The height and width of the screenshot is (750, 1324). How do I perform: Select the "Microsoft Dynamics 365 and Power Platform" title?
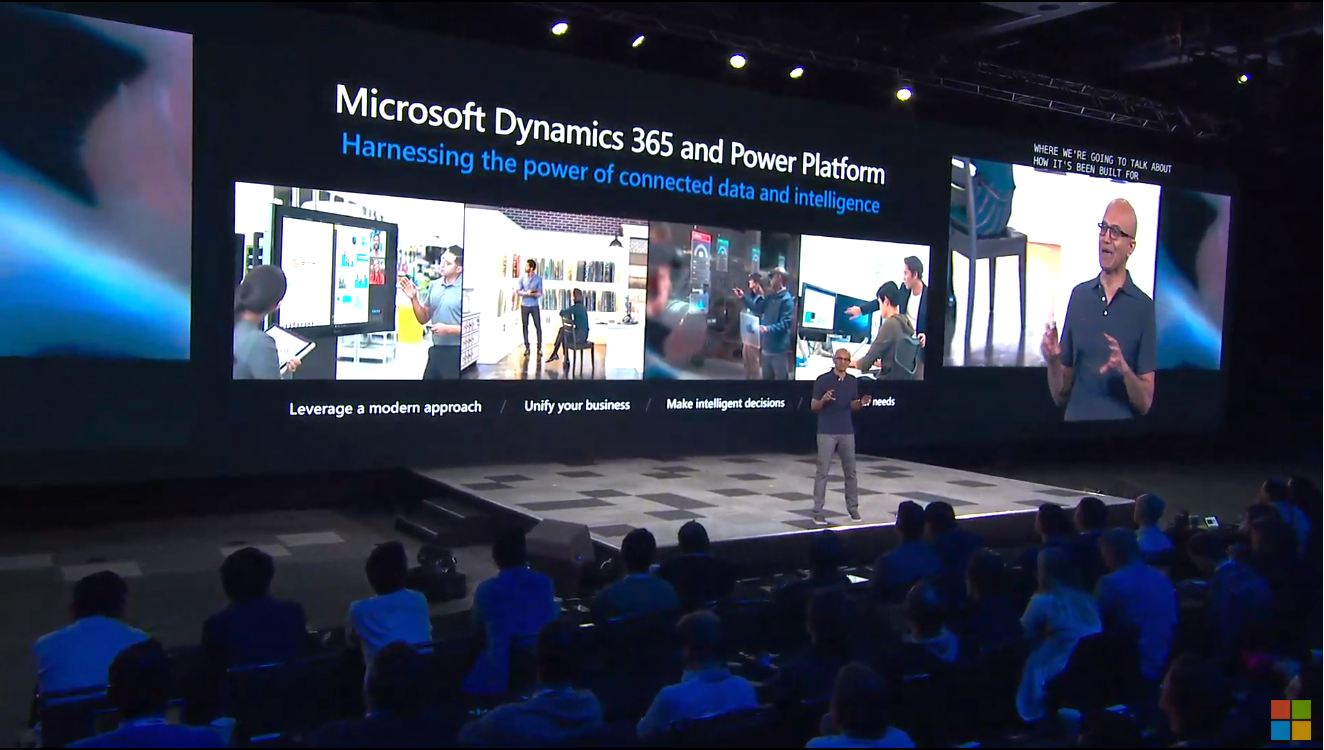click(610, 134)
